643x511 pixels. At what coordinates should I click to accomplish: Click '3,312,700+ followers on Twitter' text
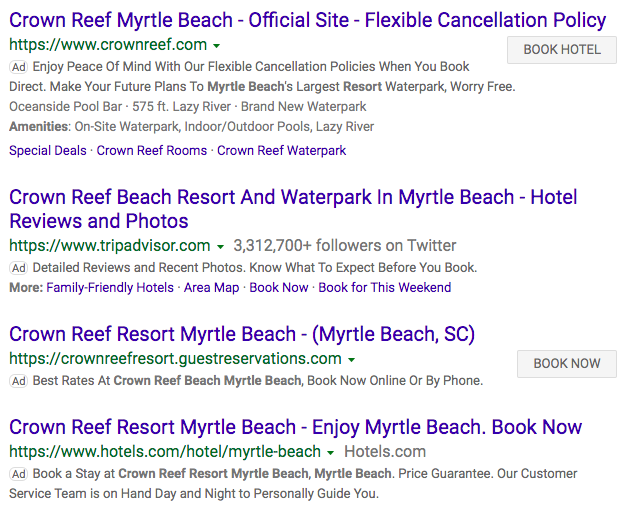click(345, 245)
